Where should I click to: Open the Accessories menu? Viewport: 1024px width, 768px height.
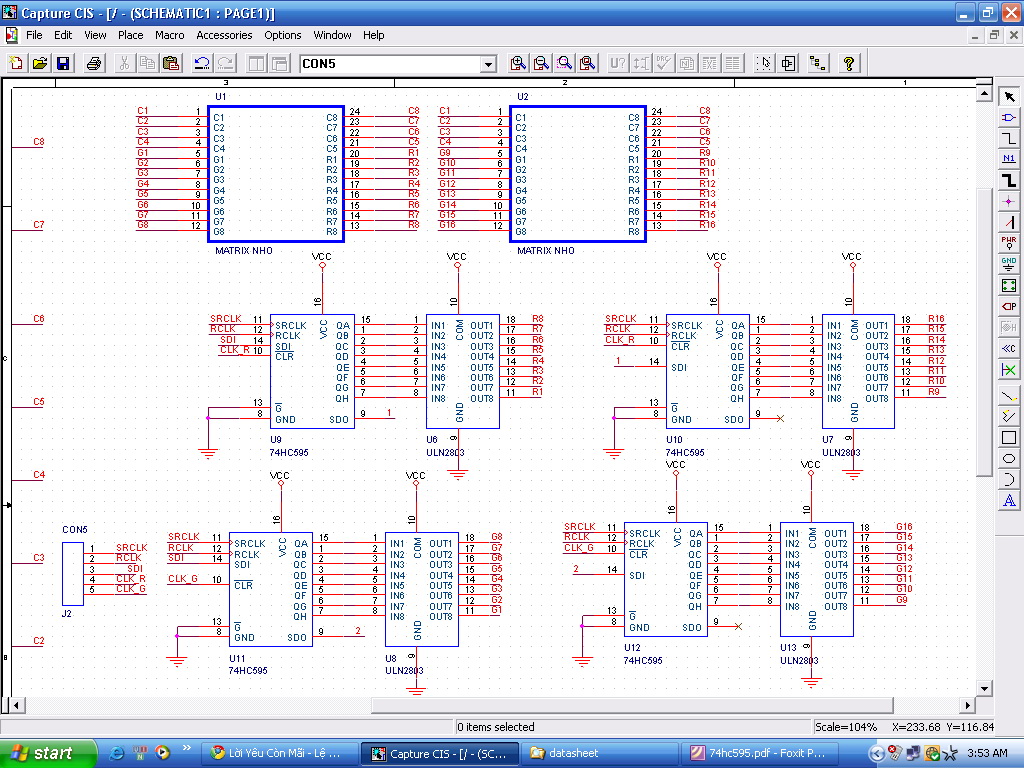click(224, 35)
